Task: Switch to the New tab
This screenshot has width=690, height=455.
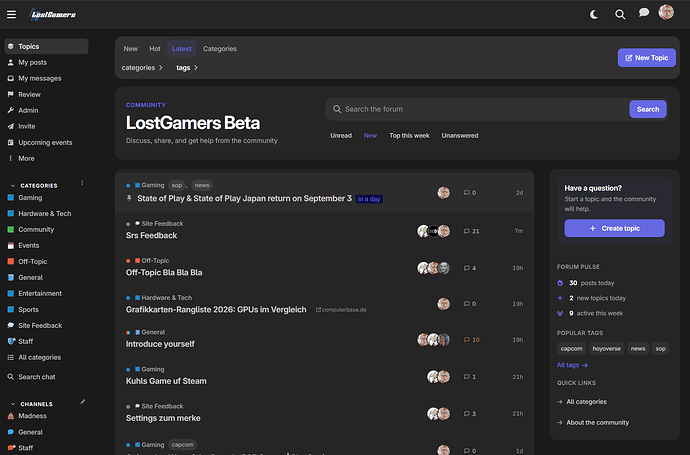Action: click(x=130, y=49)
